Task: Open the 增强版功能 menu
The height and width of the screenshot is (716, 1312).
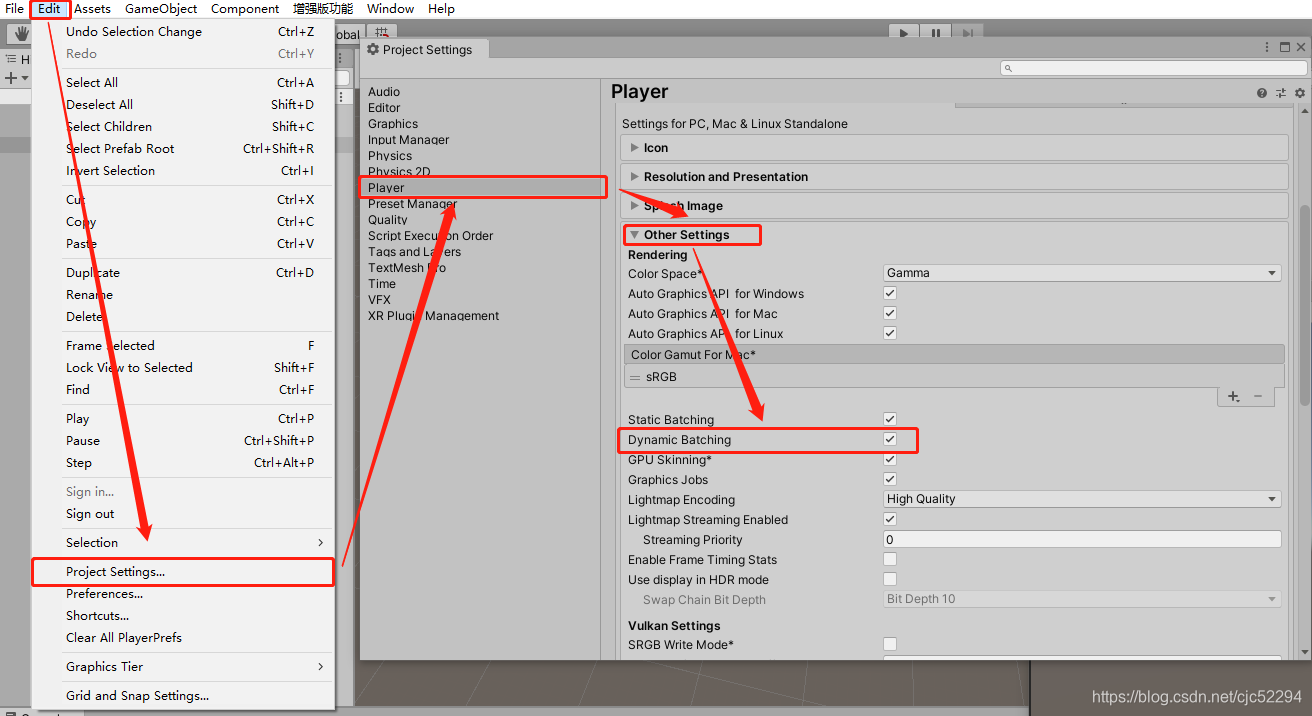Action: [323, 9]
